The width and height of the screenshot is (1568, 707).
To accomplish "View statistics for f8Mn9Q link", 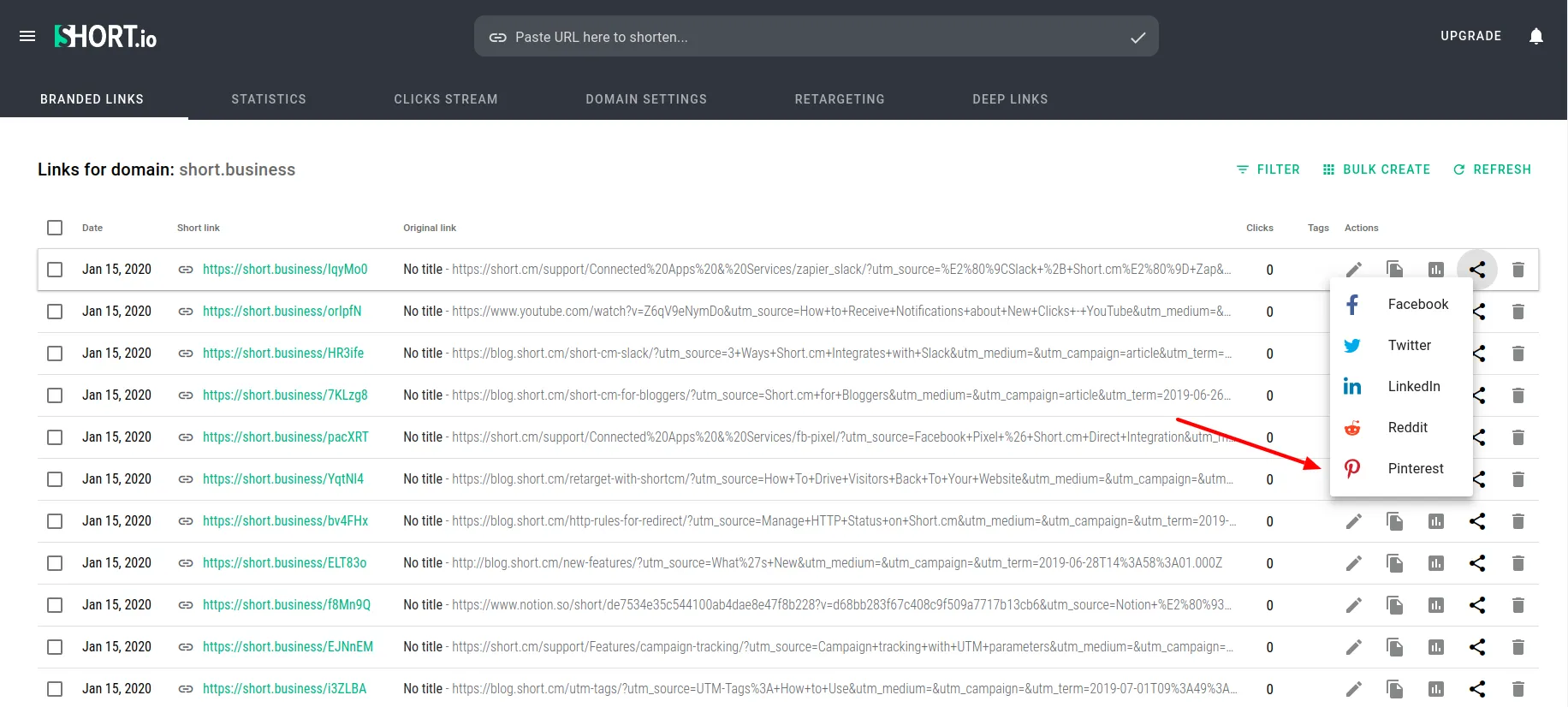I will pyautogui.click(x=1436, y=605).
